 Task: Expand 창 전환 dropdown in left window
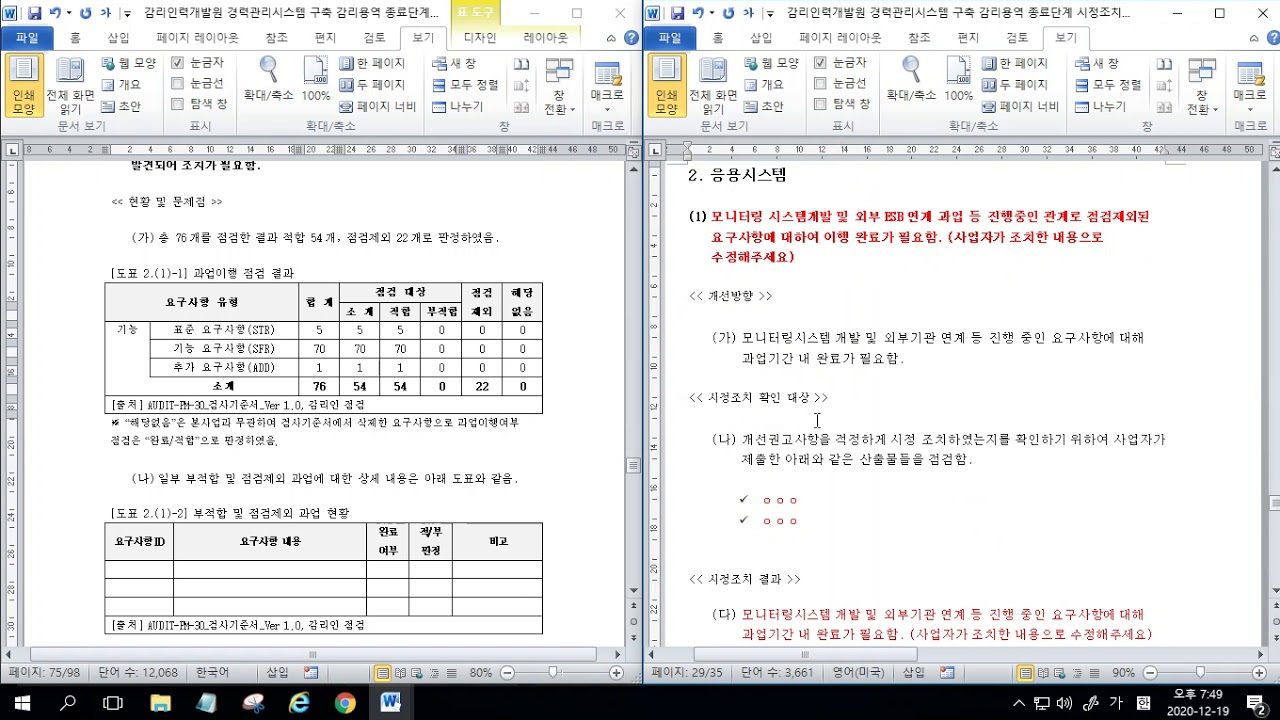pyautogui.click(x=559, y=86)
